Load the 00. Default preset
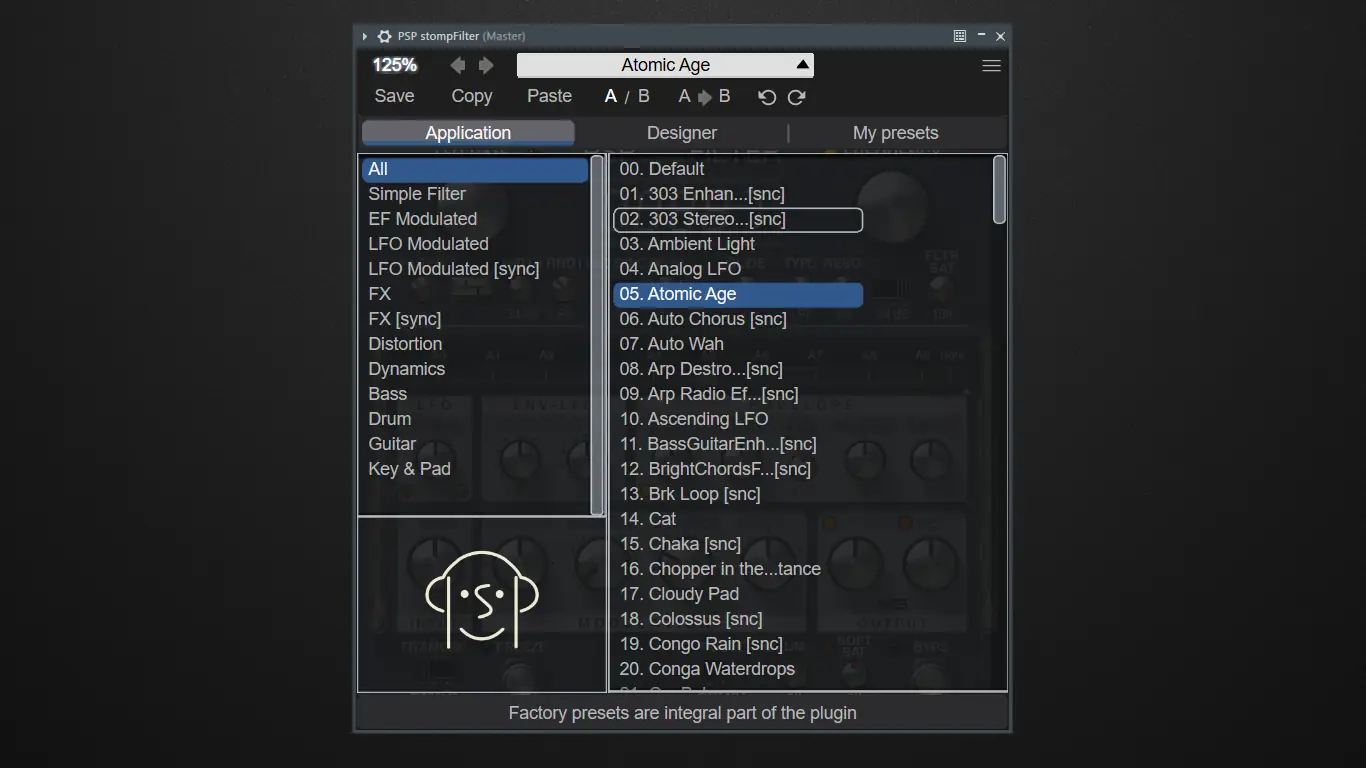 738,169
